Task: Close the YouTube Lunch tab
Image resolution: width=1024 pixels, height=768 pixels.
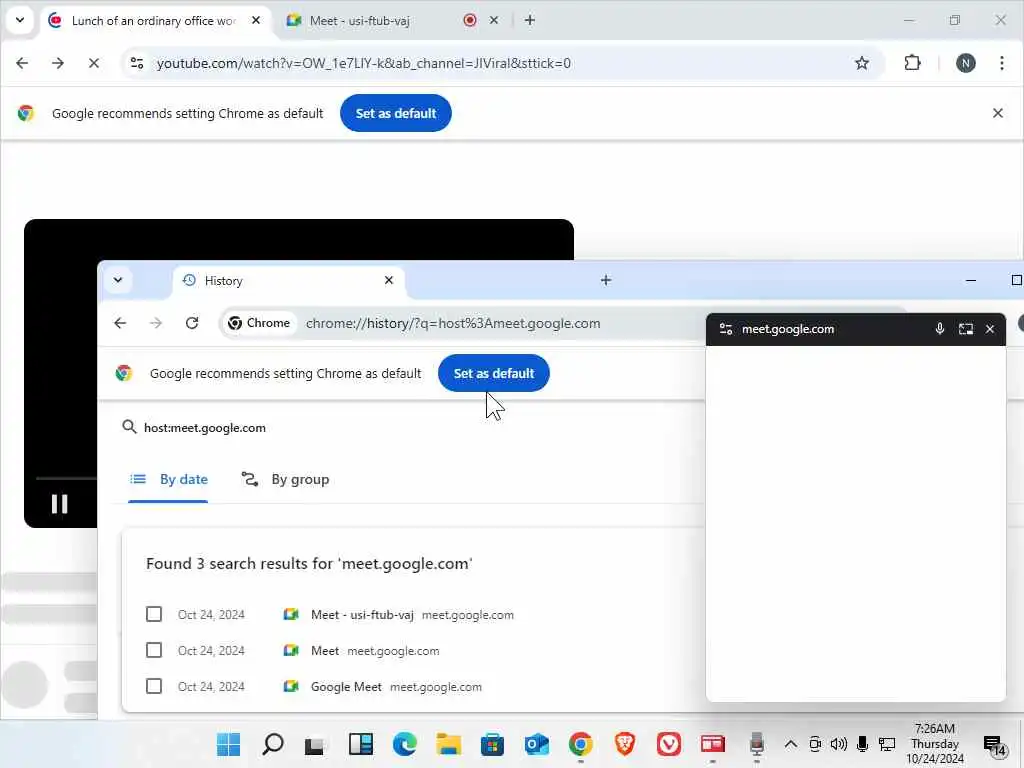Action: click(x=256, y=20)
